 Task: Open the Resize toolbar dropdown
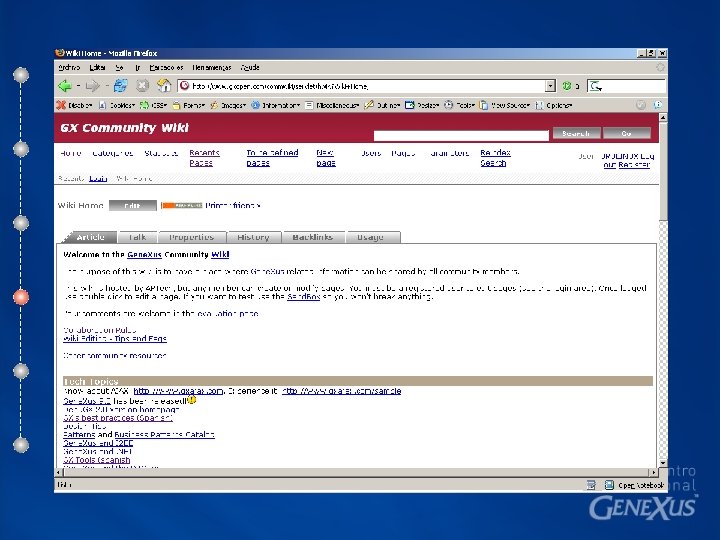[422, 105]
